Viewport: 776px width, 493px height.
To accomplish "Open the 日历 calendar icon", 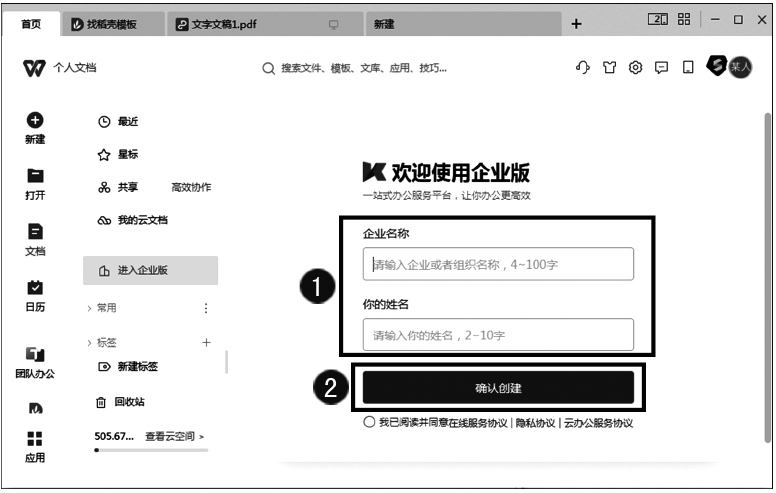I will [34, 288].
